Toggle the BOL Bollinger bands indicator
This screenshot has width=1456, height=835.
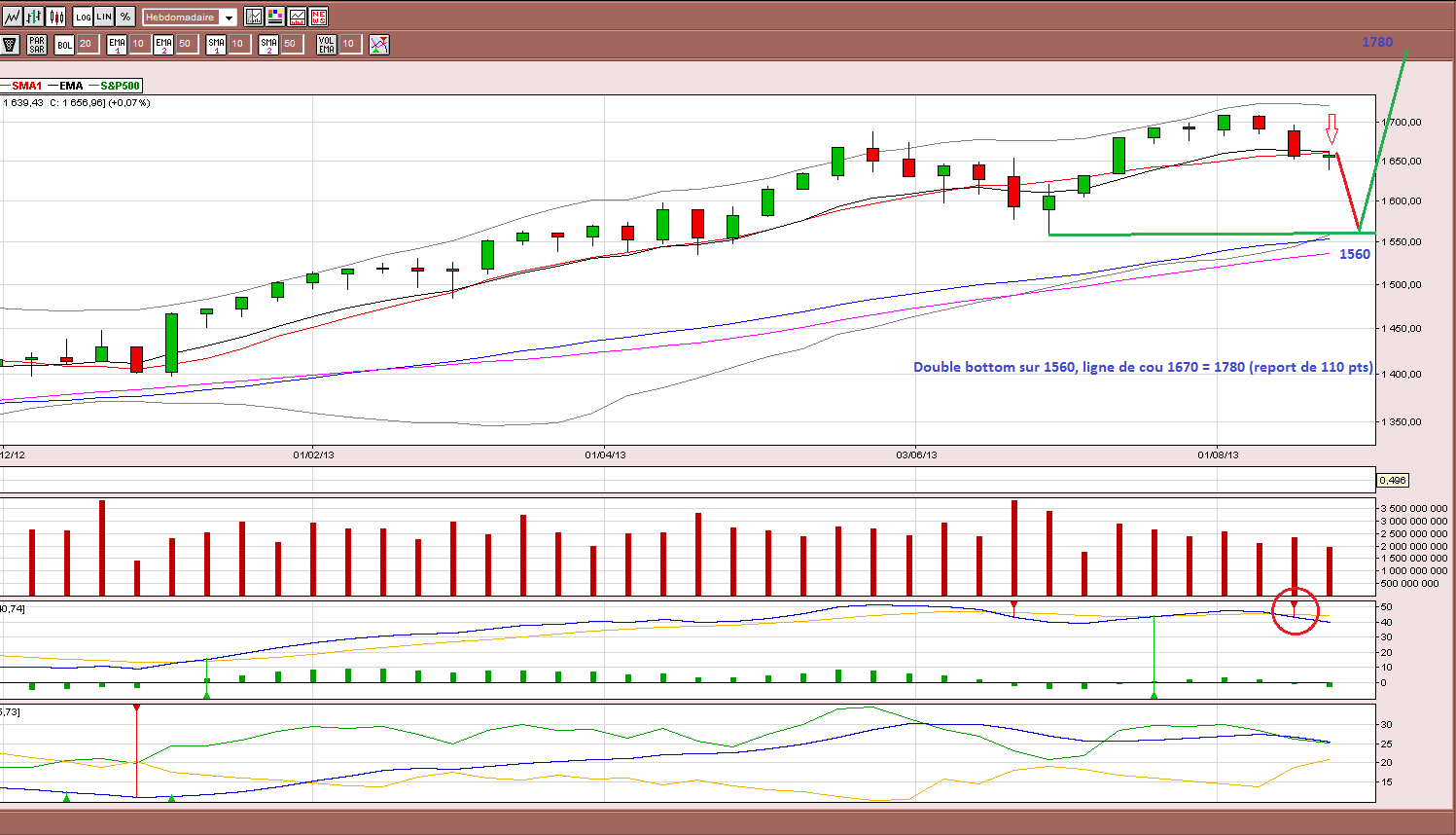(x=64, y=45)
